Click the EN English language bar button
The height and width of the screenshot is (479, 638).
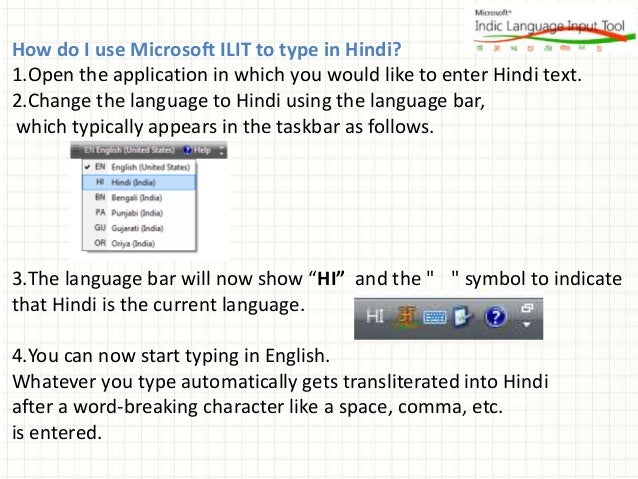tap(129, 150)
